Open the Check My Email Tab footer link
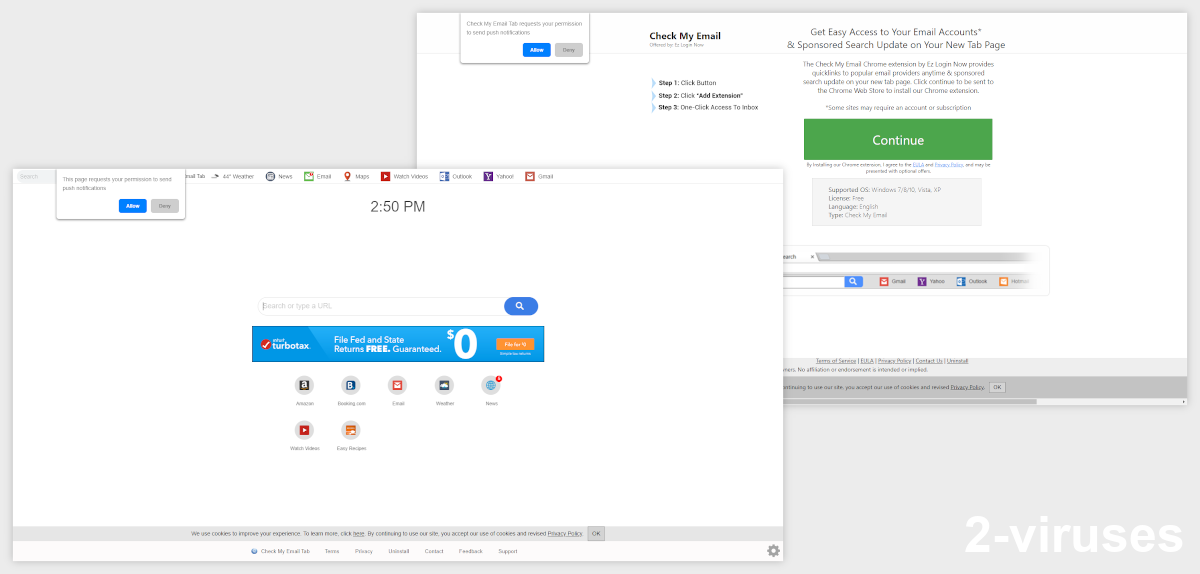The height and width of the screenshot is (574, 1200). [280, 551]
